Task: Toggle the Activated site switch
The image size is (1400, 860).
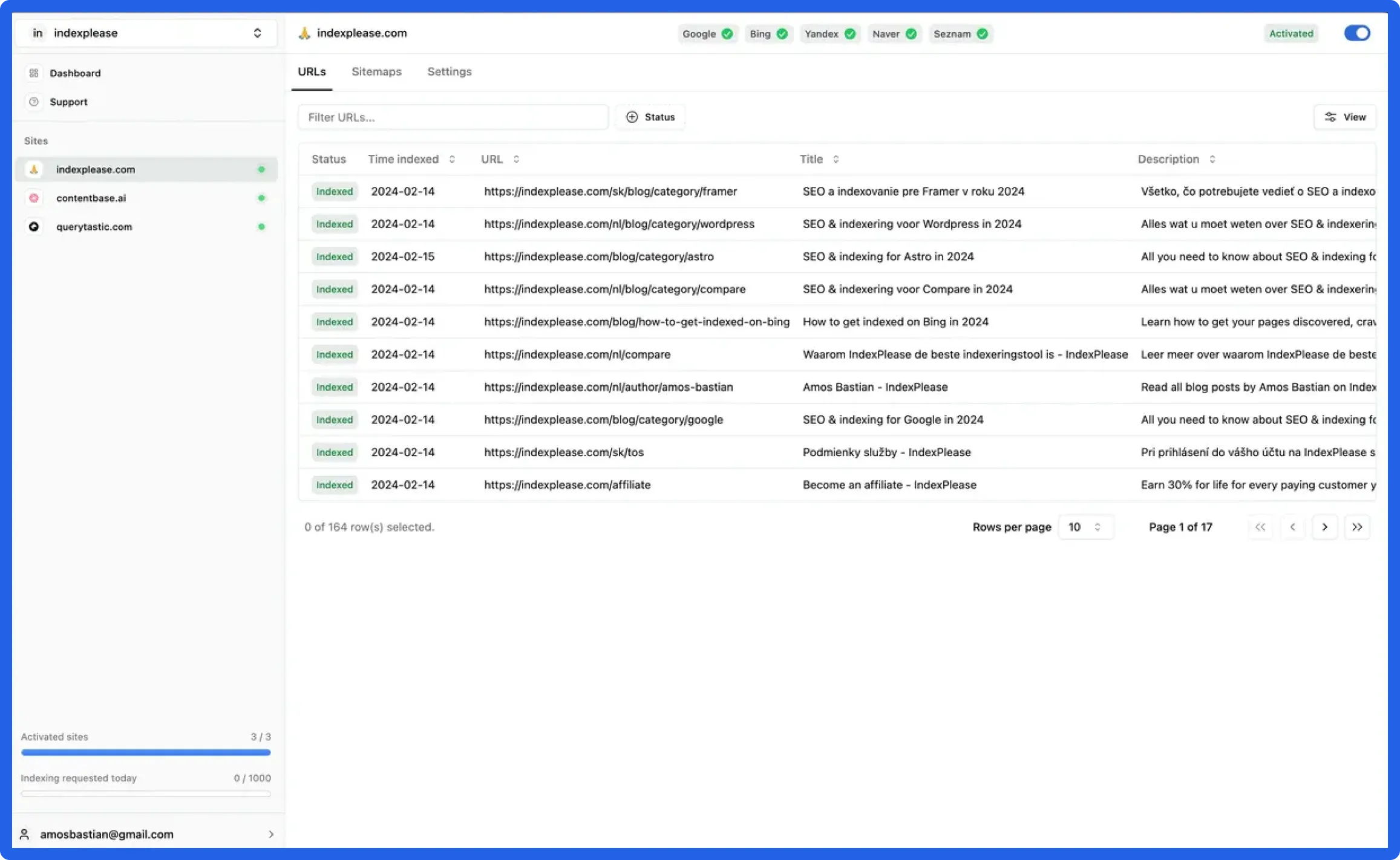Action: 1357,33
